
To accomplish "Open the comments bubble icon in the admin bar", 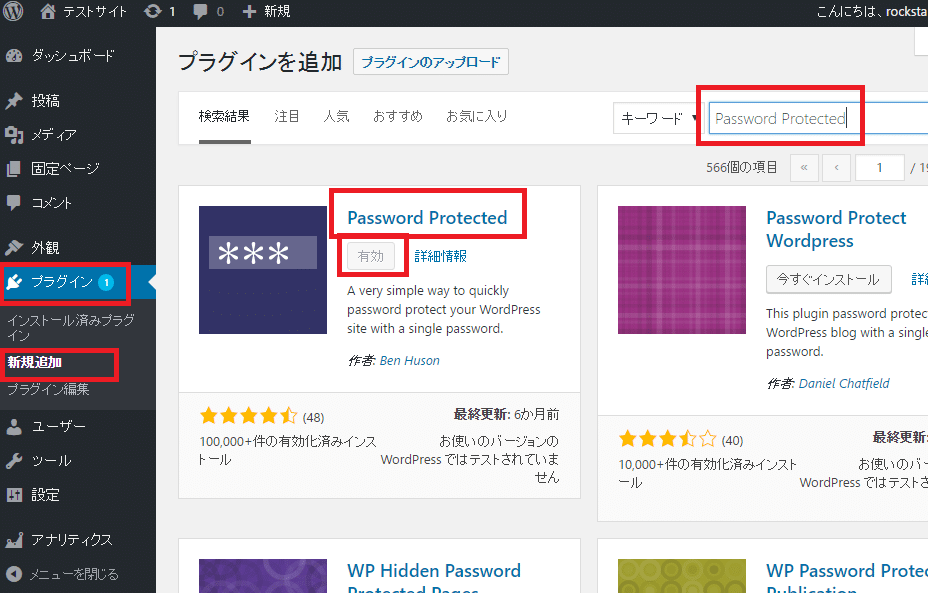I will coord(201,12).
